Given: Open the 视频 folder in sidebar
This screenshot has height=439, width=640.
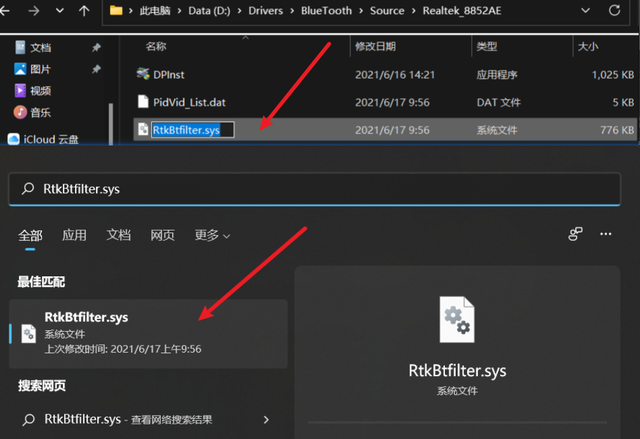Looking at the screenshot, I should [40, 91].
